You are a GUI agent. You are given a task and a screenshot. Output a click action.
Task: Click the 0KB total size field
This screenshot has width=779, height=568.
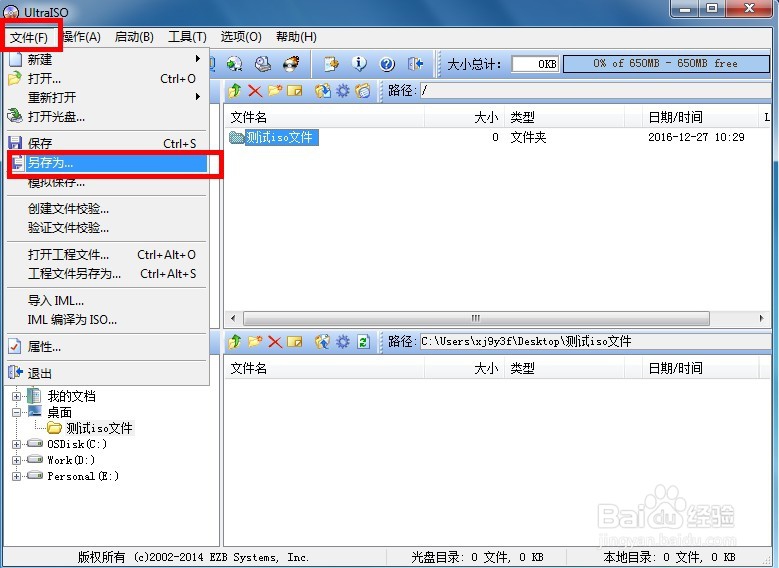click(x=535, y=64)
